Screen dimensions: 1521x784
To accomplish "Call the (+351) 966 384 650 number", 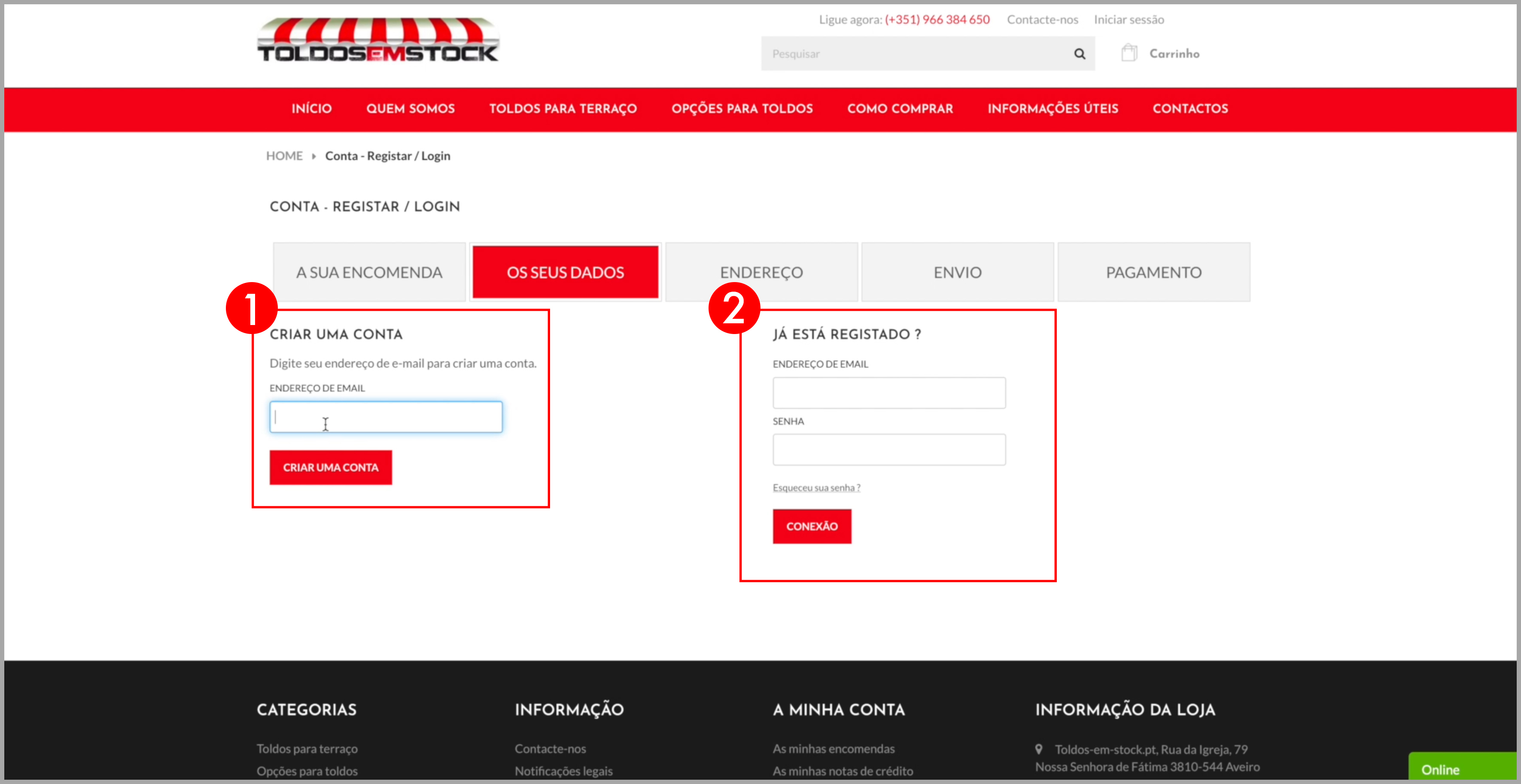I will point(937,19).
